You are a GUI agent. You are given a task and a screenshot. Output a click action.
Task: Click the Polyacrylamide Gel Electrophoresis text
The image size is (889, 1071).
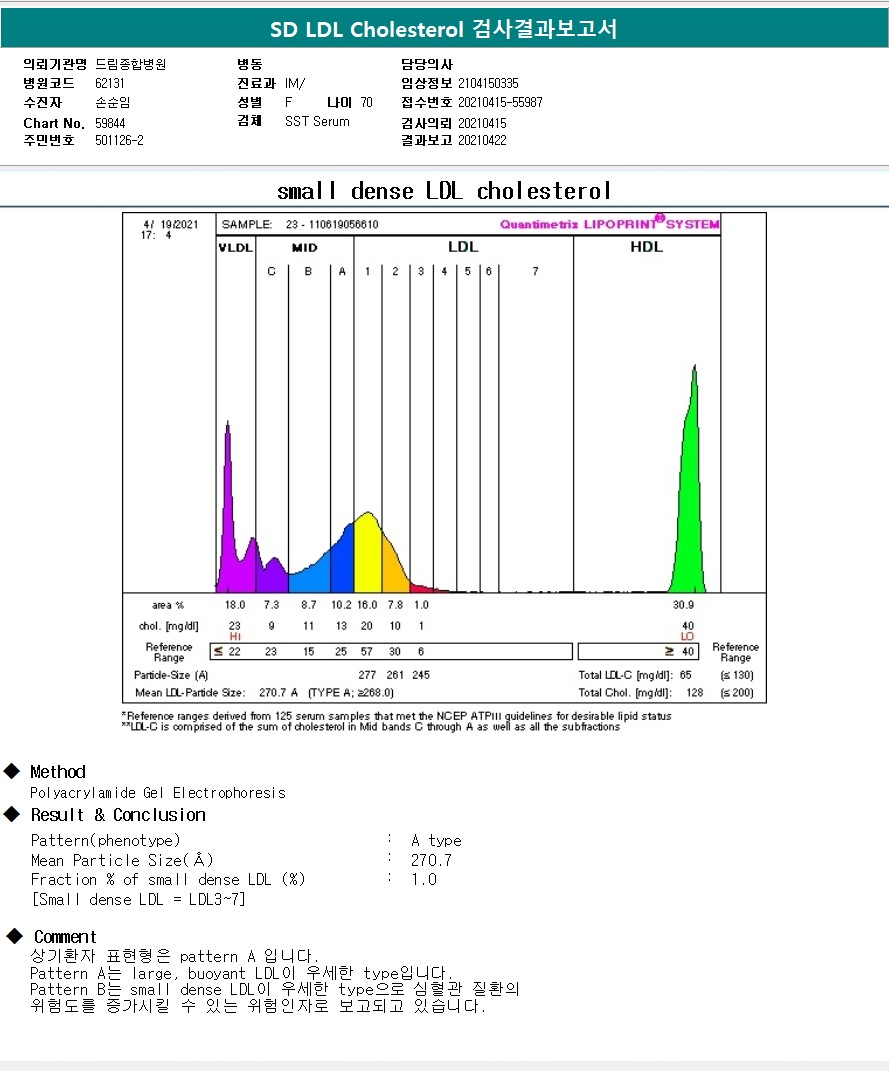158,793
